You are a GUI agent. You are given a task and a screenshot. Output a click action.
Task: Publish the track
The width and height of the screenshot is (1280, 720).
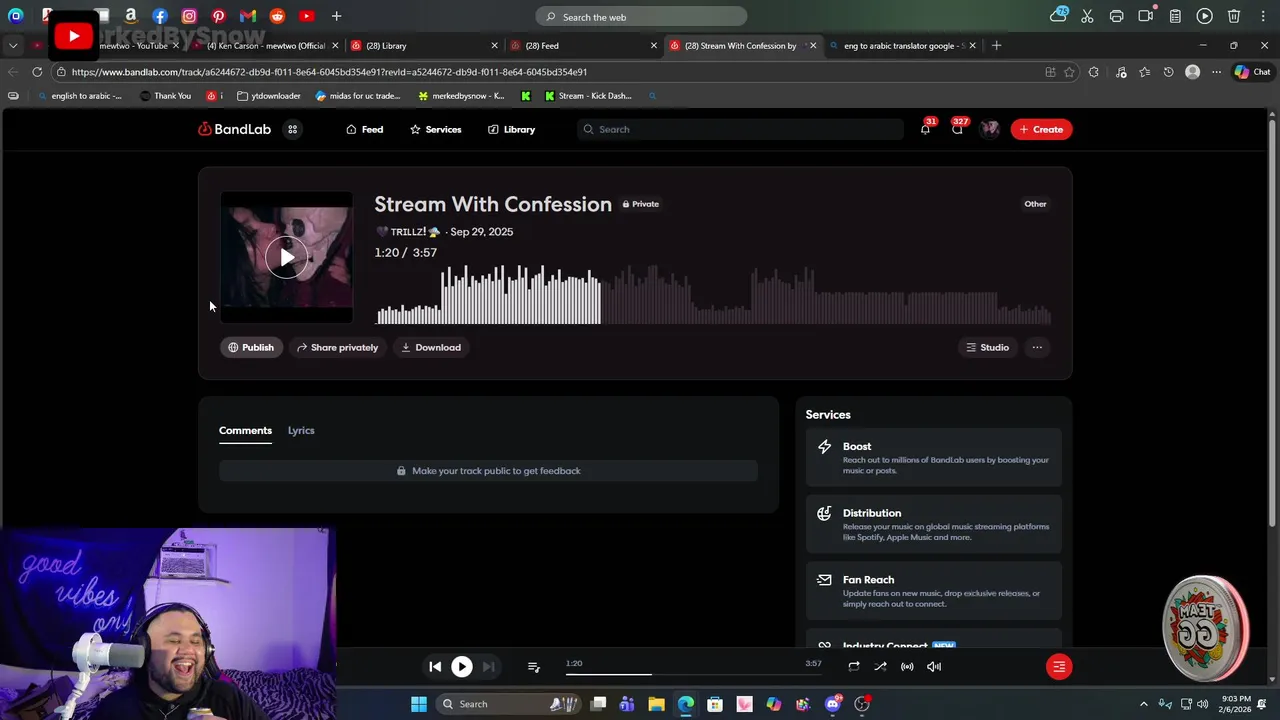(250, 347)
